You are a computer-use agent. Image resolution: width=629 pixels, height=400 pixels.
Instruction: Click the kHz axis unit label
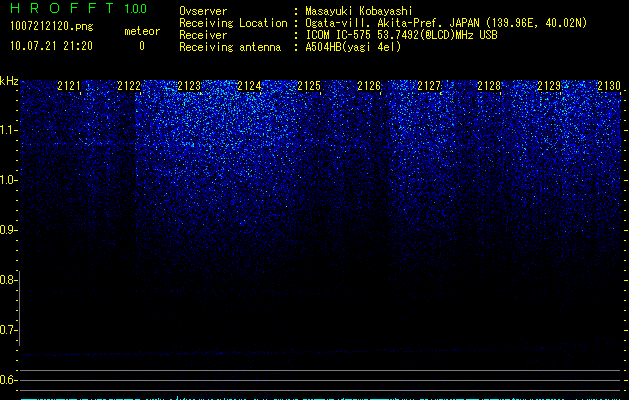point(9,81)
